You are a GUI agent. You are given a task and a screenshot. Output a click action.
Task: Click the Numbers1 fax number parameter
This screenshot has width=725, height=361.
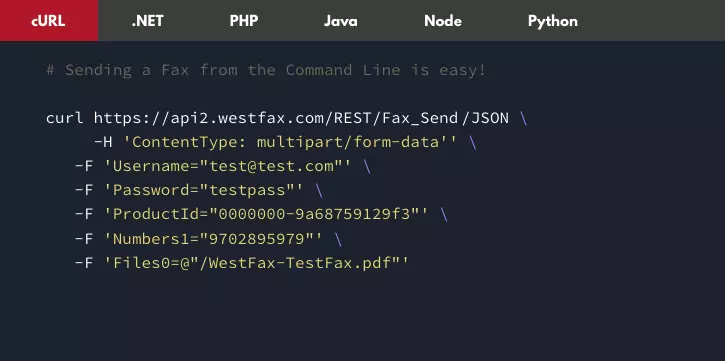click(x=209, y=239)
